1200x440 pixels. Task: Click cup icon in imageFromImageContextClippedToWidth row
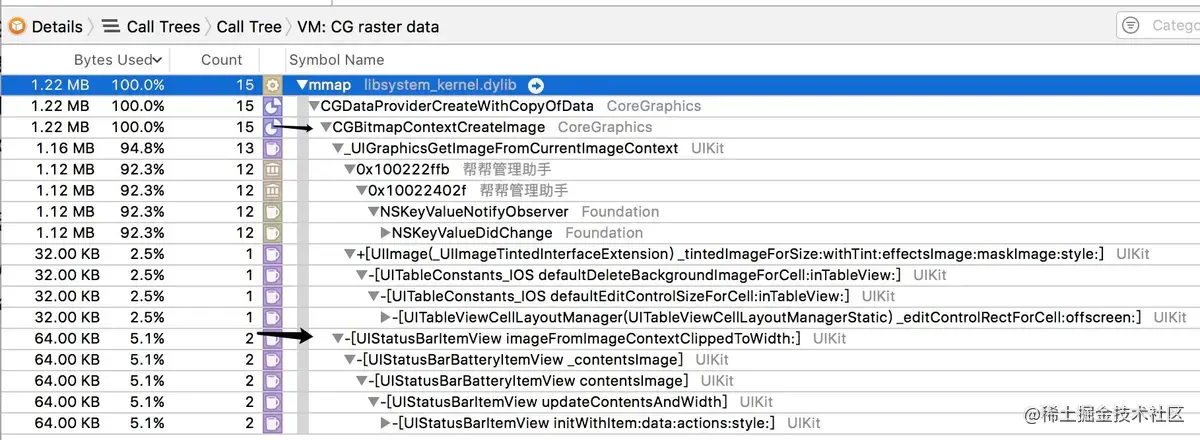(x=272, y=339)
